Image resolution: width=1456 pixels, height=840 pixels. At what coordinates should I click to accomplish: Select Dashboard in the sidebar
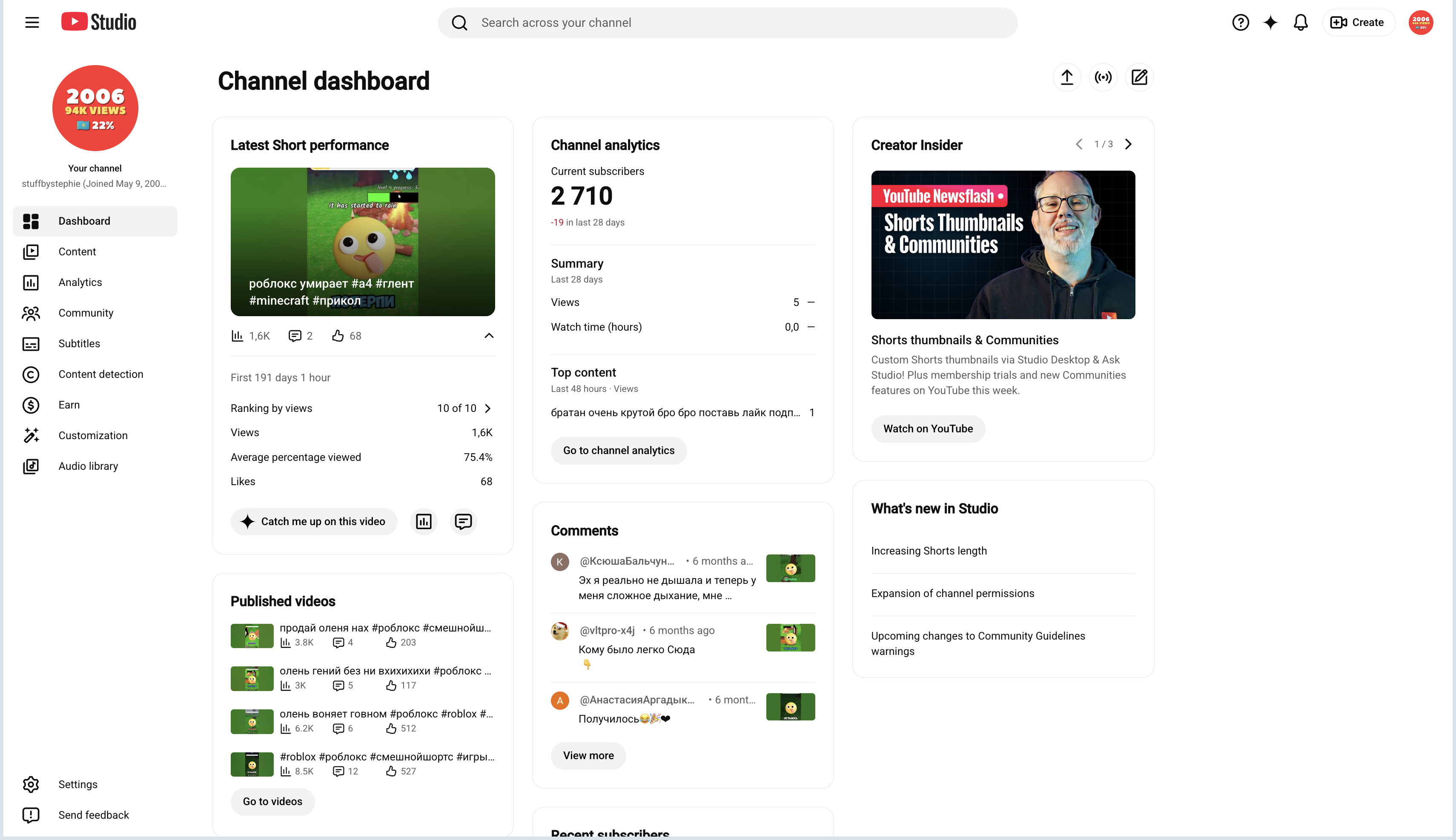[95, 221]
